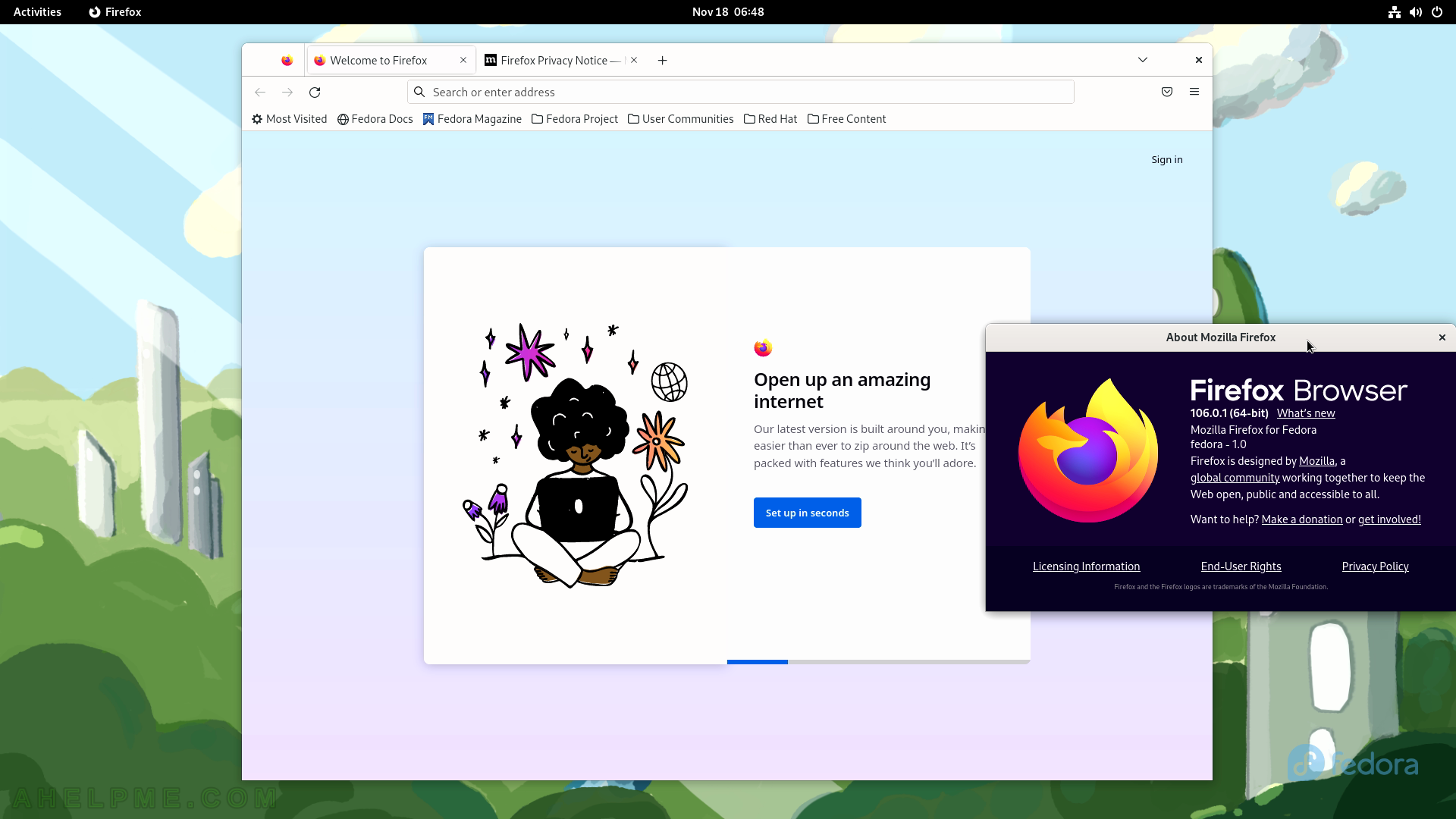The image size is (1456, 819).
Task: Expand the Red Hat bookmark folder
Action: [770, 119]
